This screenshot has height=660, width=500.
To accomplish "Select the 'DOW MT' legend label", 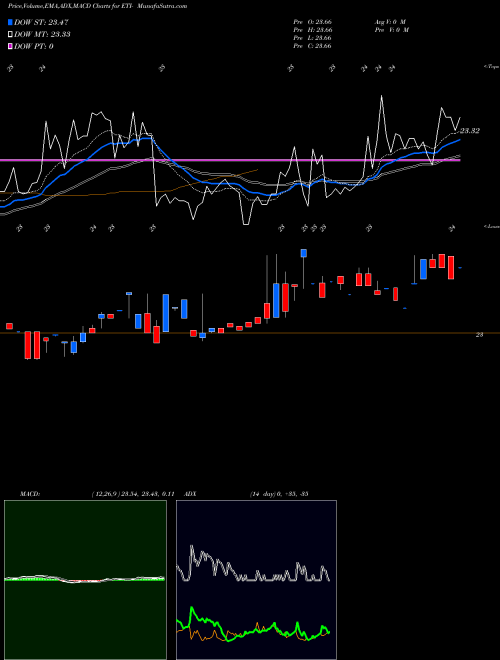I will [42, 35].
